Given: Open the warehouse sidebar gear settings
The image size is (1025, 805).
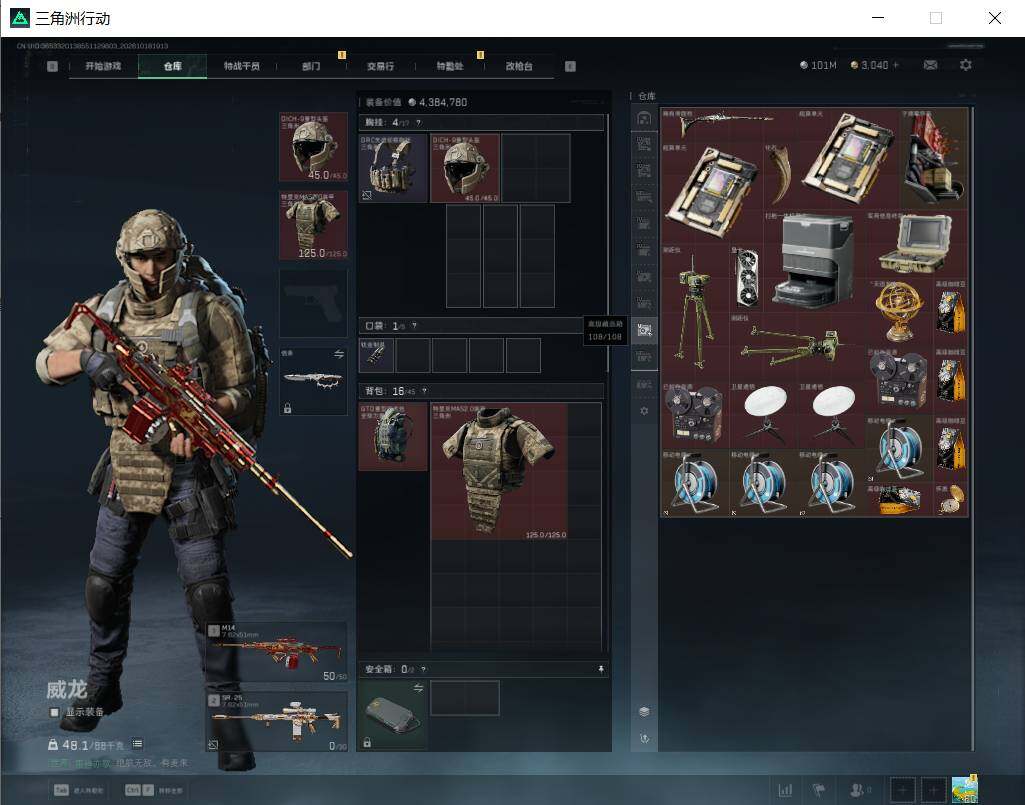Looking at the screenshot, I should [644, 411].
